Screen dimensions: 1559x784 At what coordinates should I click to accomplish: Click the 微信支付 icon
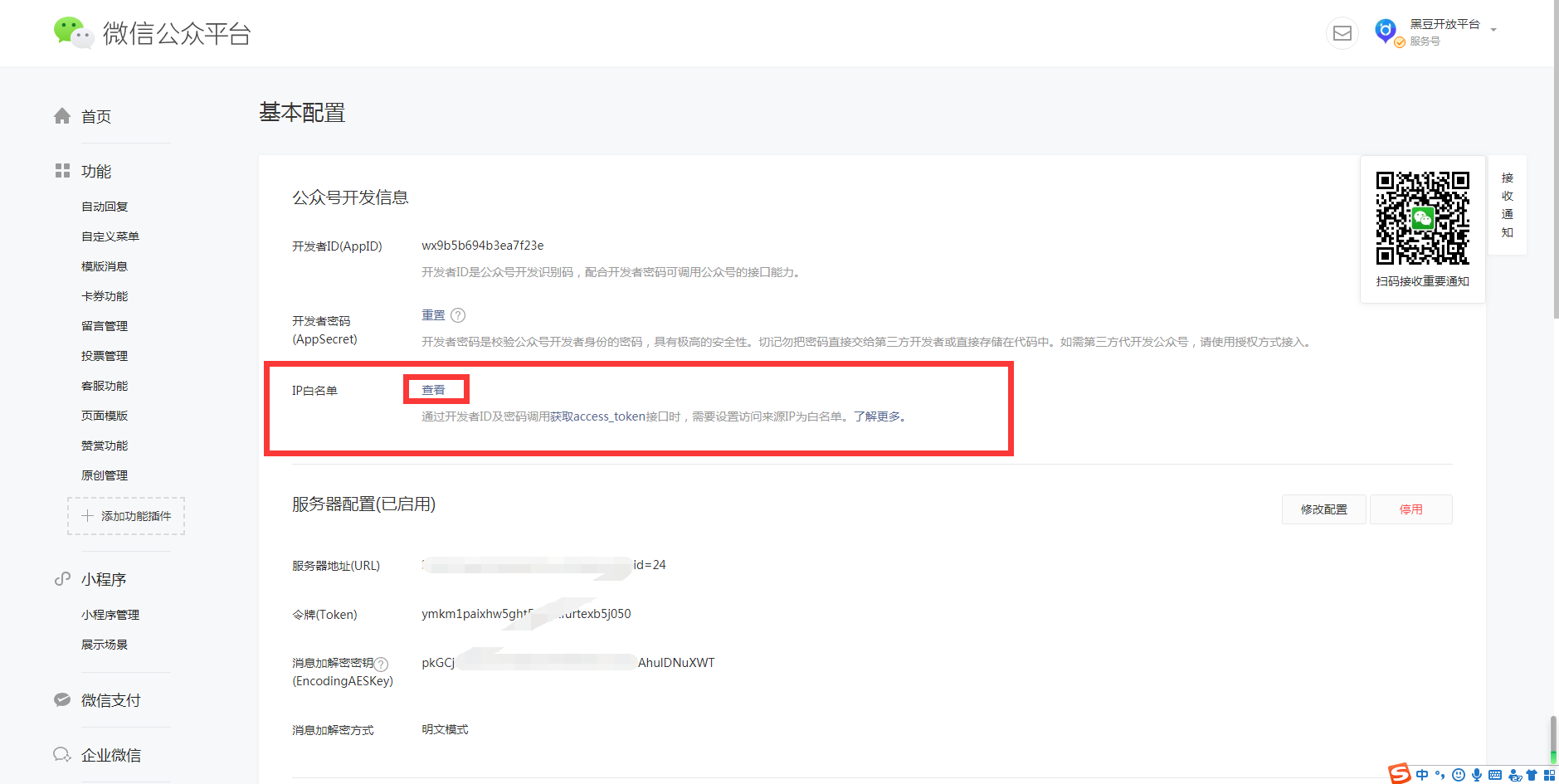pos(62,699)
